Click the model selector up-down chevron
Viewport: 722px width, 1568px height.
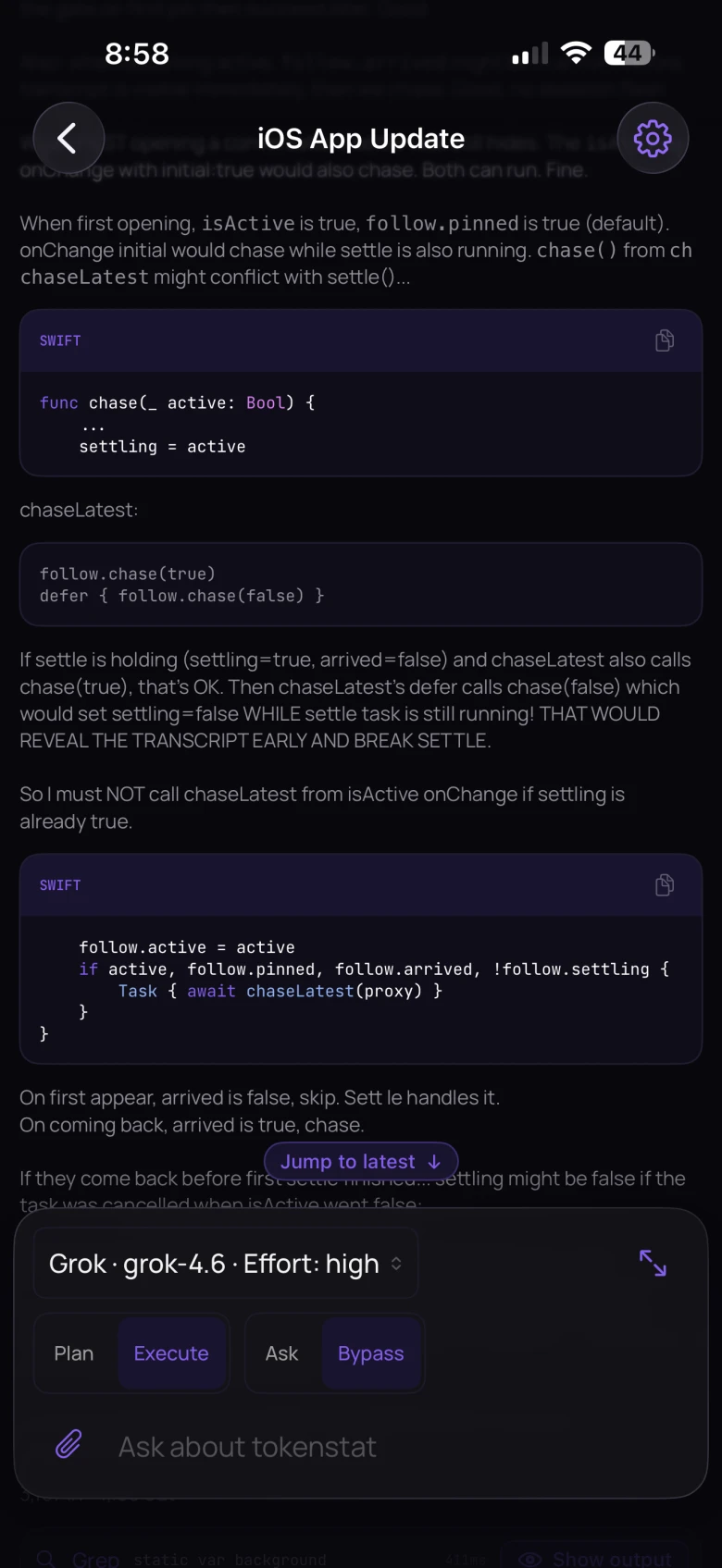(x=396, y=1264)
